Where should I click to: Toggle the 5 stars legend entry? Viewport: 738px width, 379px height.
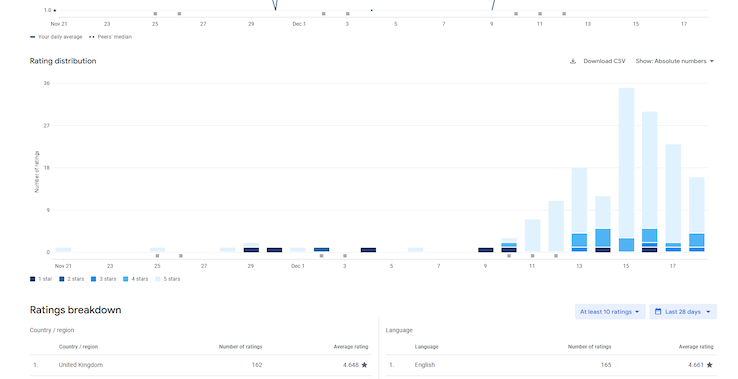tap(168, 279)
